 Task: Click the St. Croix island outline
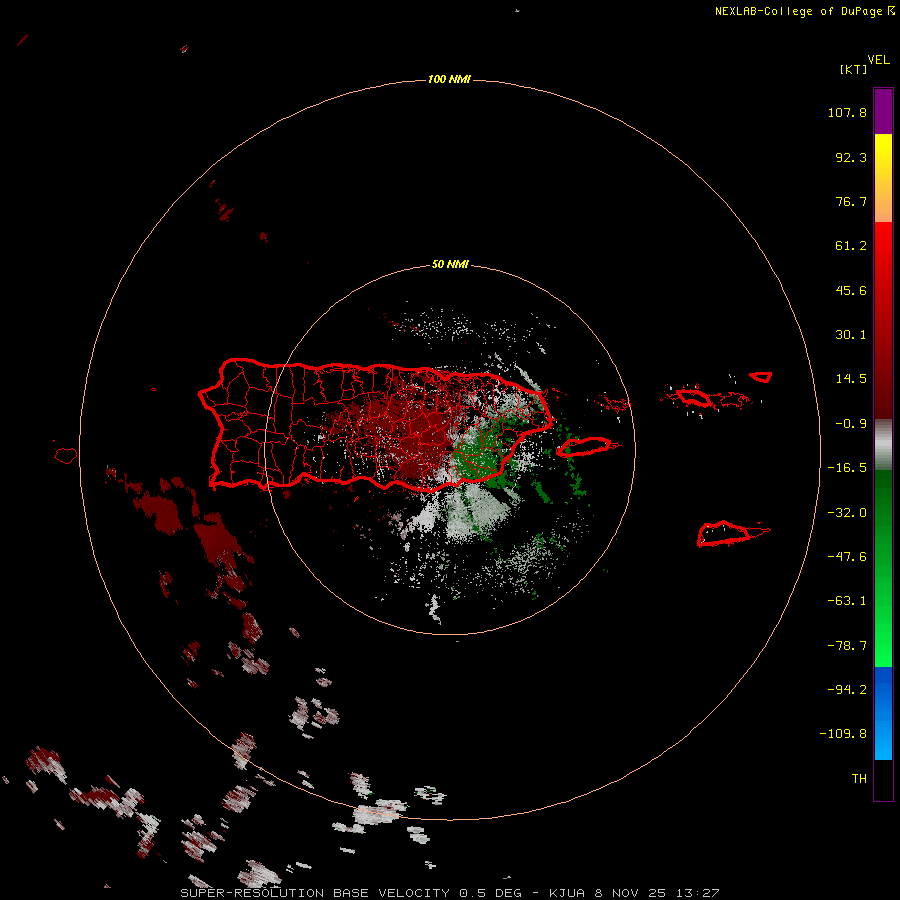[x=723, y=534]
